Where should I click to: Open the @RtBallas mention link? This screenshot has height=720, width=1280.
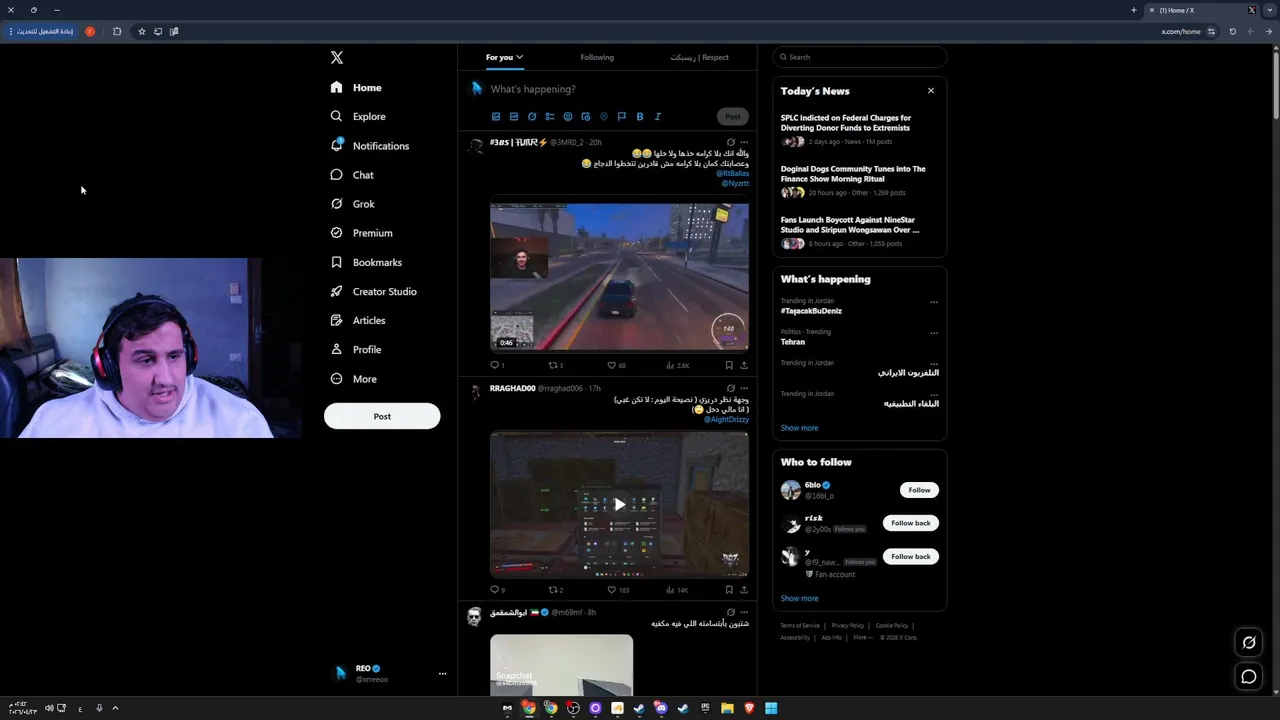(x=732, y=174)
